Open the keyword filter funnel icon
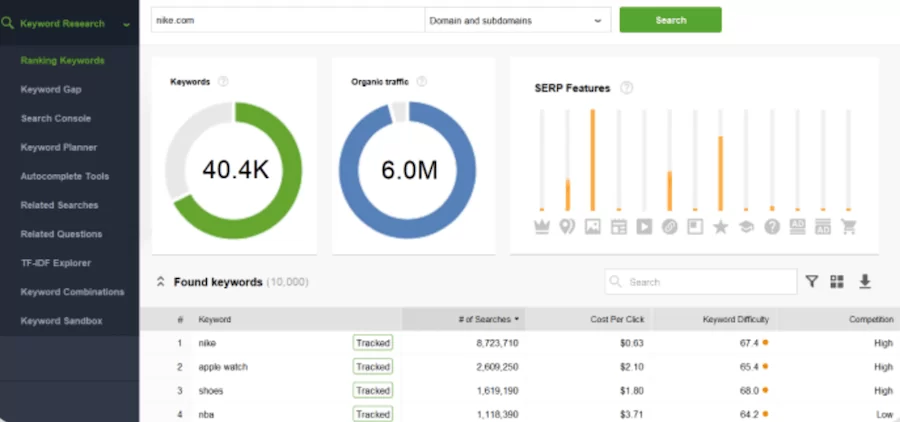Image resolution: width=900 pixels, height=422 pixels. pyautogui.click(x=811, y=281)
